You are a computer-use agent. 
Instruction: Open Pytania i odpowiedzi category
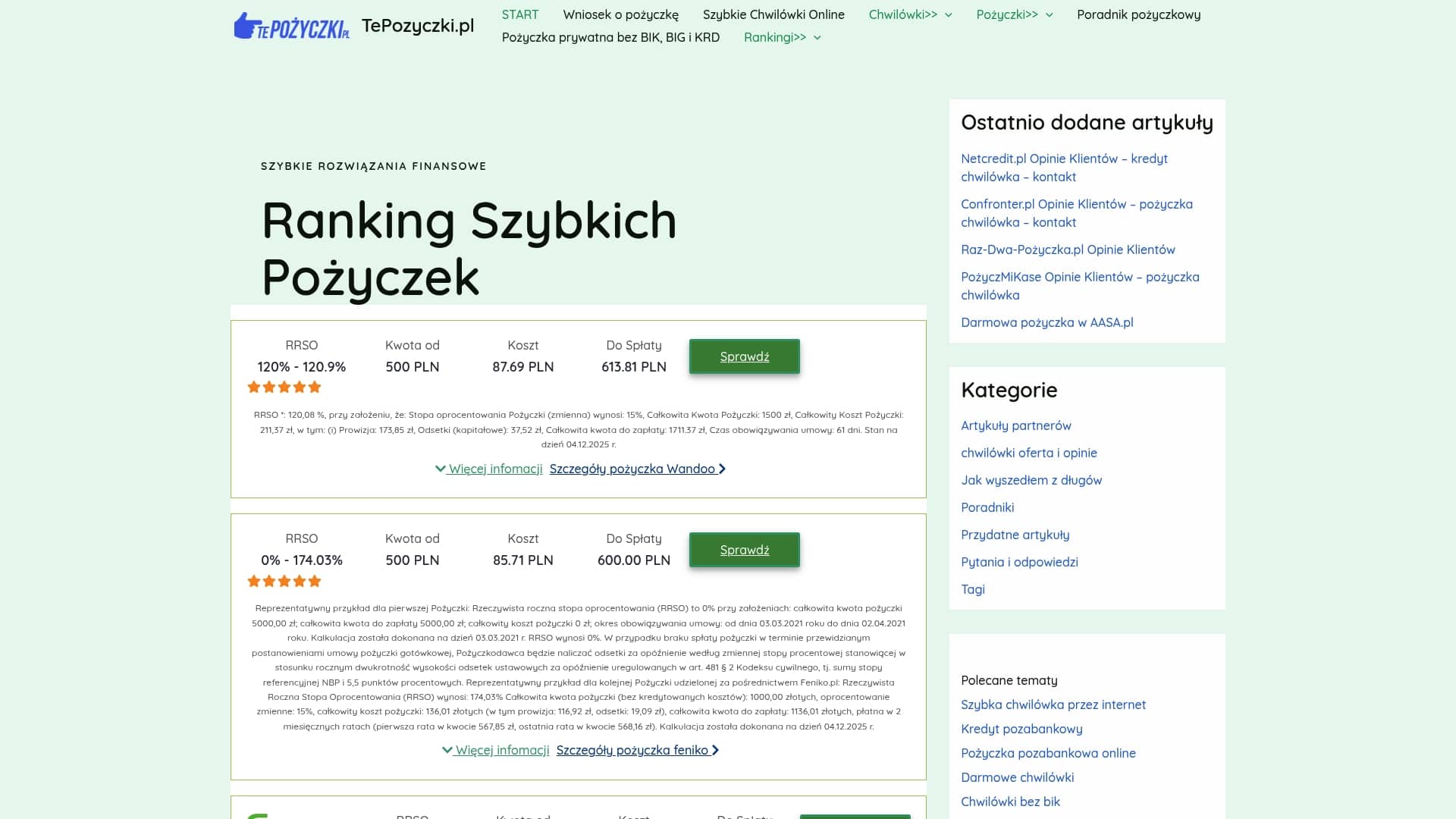(1019, 562)
